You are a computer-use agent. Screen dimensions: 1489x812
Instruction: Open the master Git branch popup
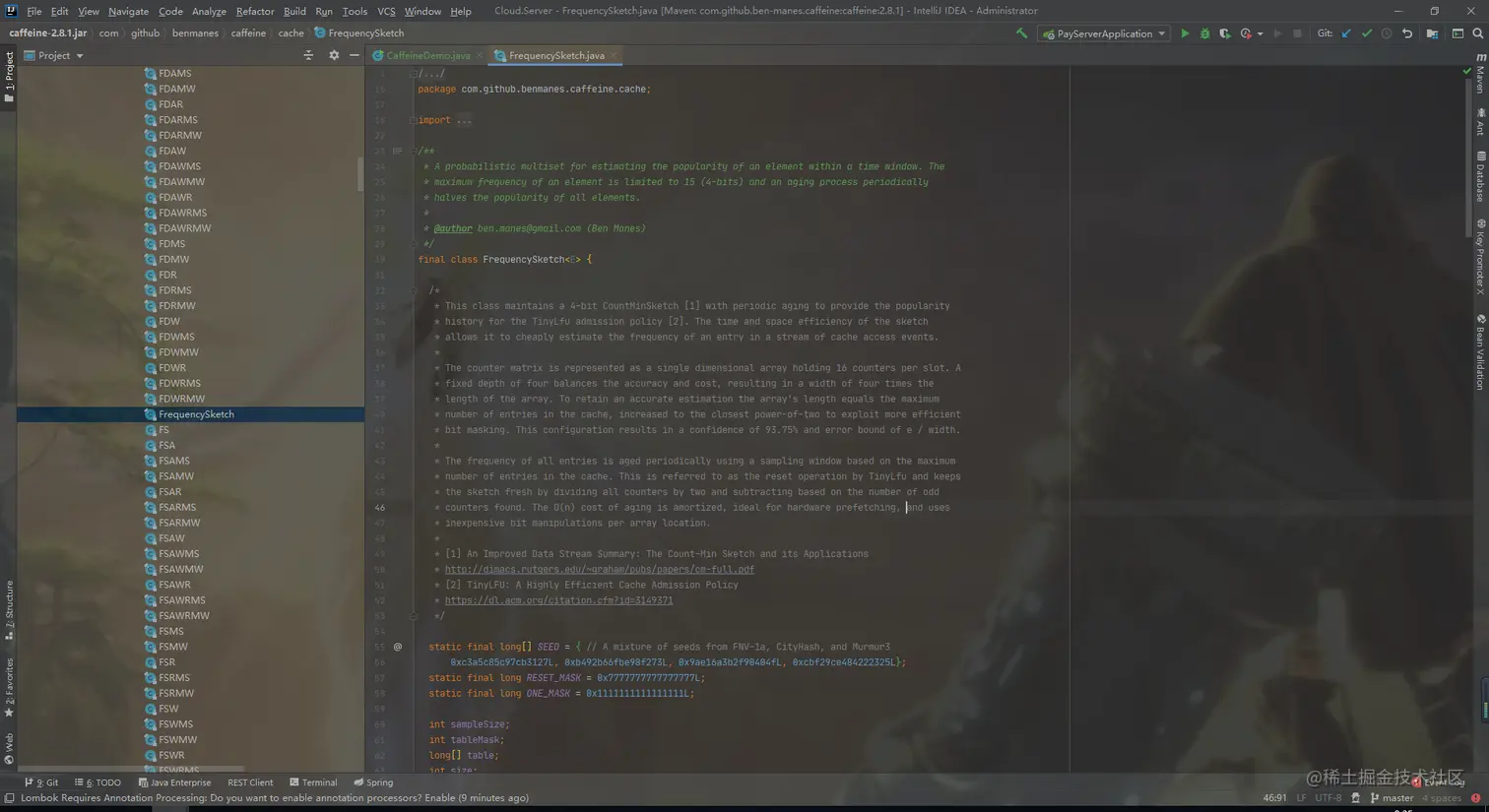tap(1392, 798)
